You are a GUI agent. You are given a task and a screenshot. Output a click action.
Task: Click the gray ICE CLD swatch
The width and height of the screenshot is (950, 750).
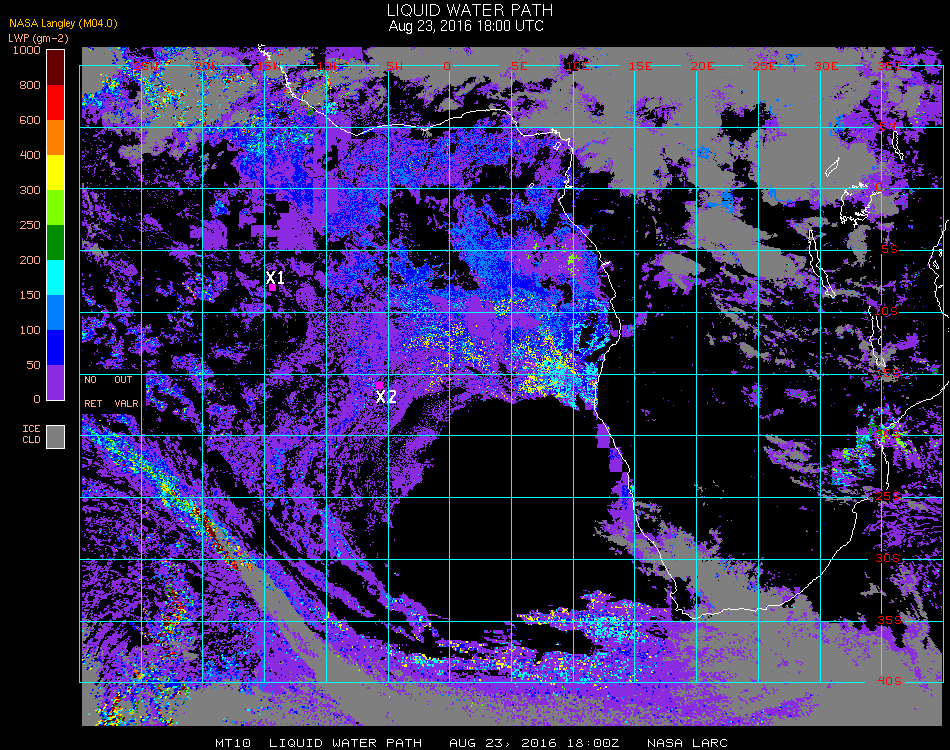[56, 437]
